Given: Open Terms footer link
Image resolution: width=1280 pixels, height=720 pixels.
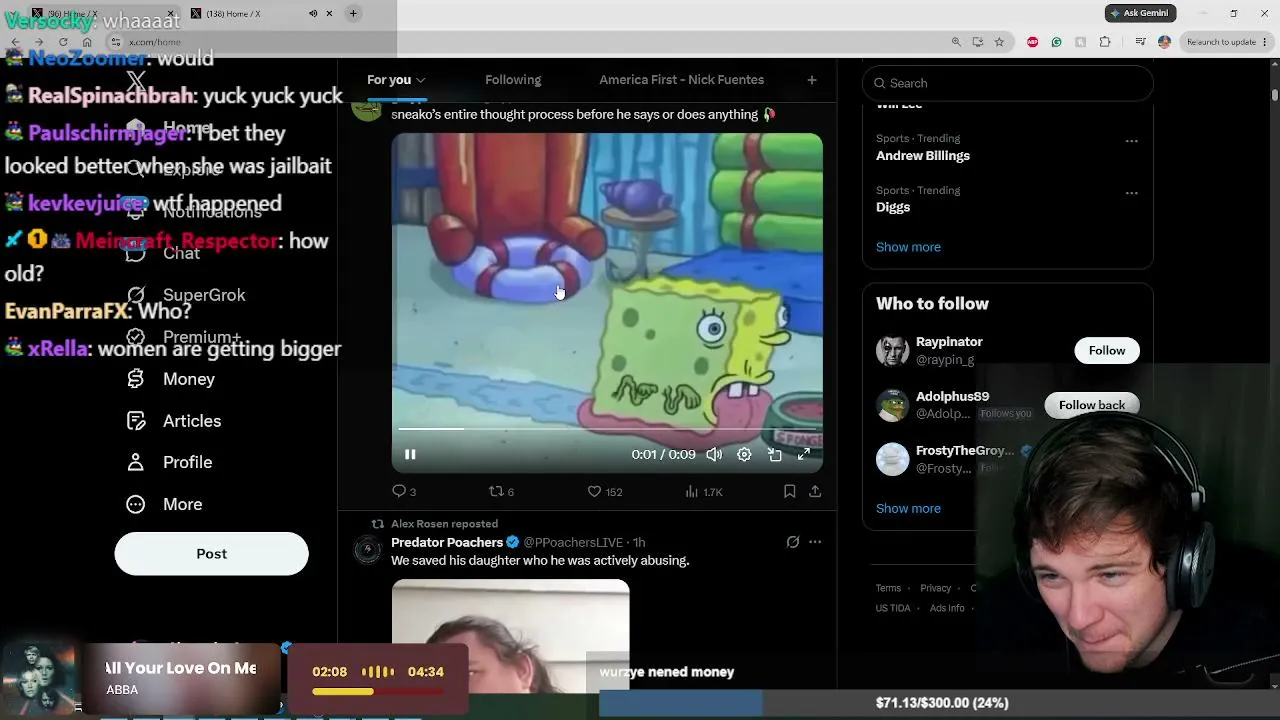Looking at the screenshot, I should [x=888, y=588].
